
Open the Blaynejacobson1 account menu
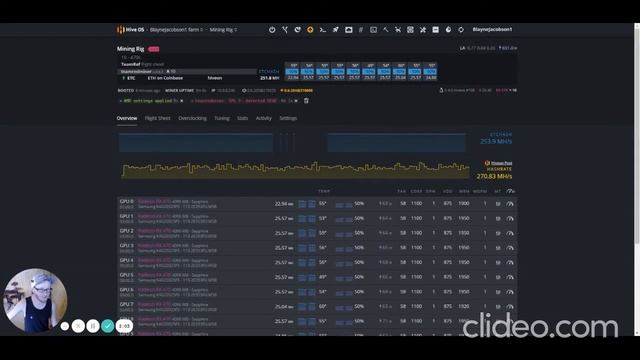click(x=492, y=29)
